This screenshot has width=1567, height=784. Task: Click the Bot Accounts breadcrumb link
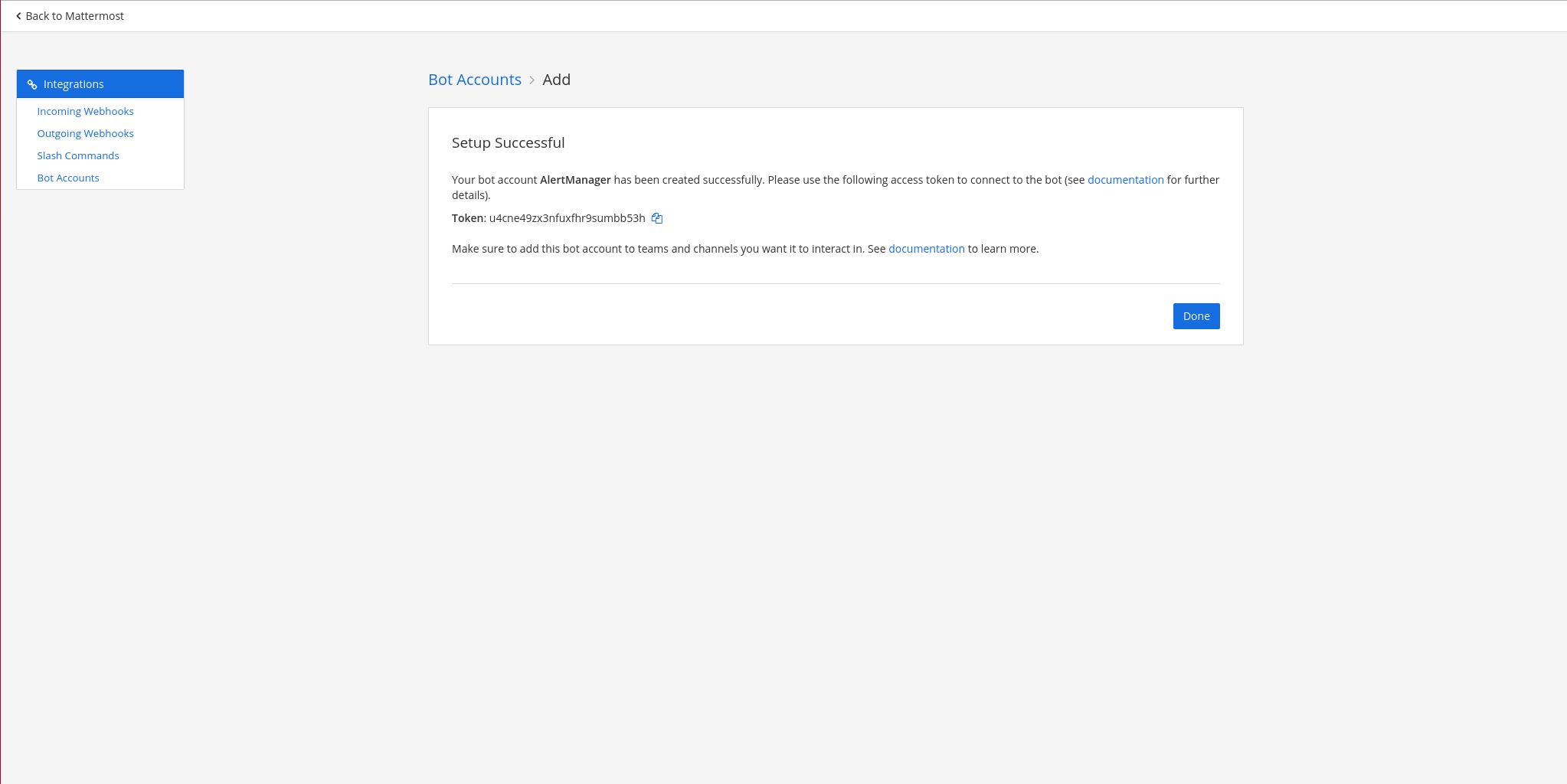point(474,80)
